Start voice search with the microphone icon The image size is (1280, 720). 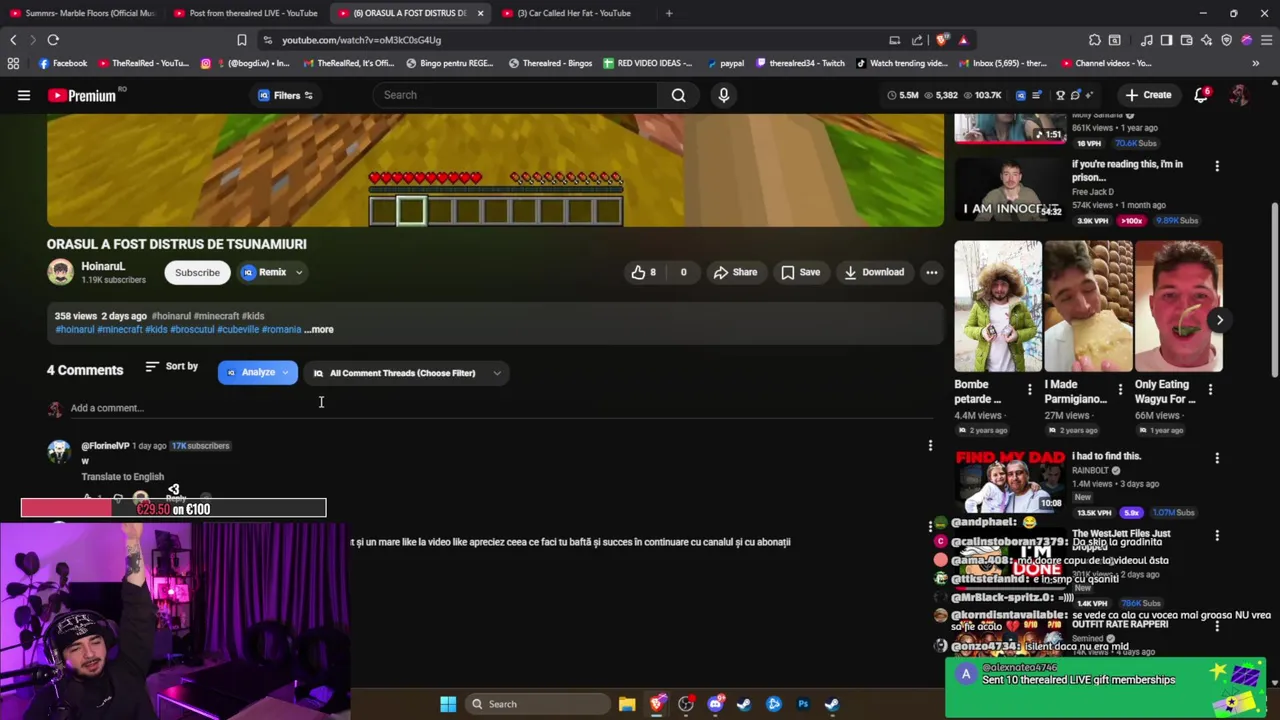pyautogui.click(x=724, y=95)
